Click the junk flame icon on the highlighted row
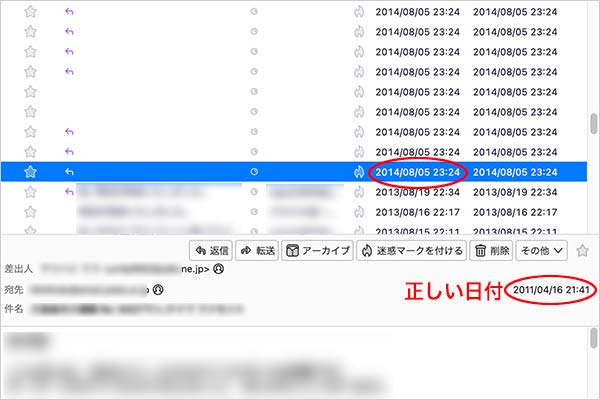This screenshot has width=600, height=400. coord(359,172)
